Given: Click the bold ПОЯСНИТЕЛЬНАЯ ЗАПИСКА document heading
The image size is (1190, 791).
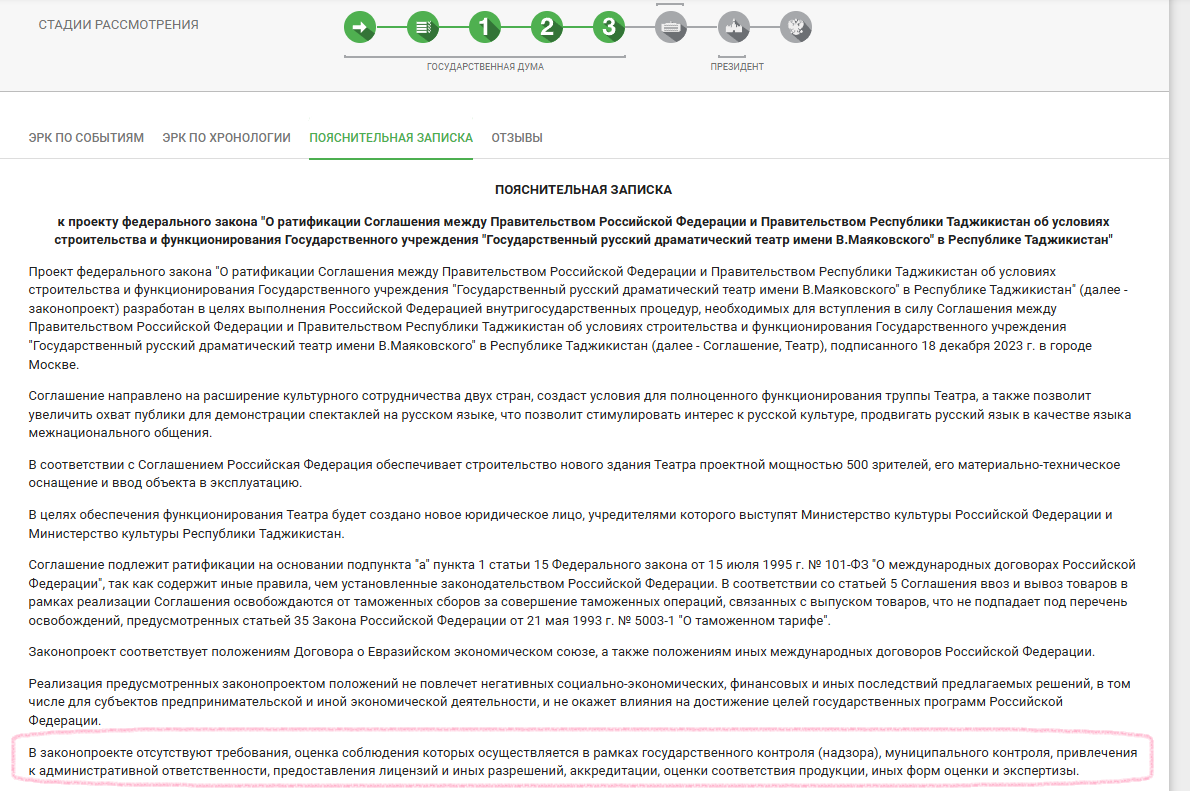Looking at the screenshot, I should tap(583, 189).
